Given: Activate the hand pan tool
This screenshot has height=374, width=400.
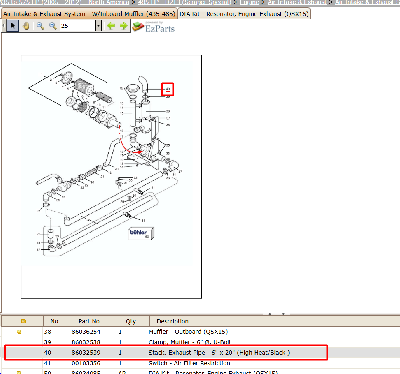Looking at the screenshot, I should [26, 26].
